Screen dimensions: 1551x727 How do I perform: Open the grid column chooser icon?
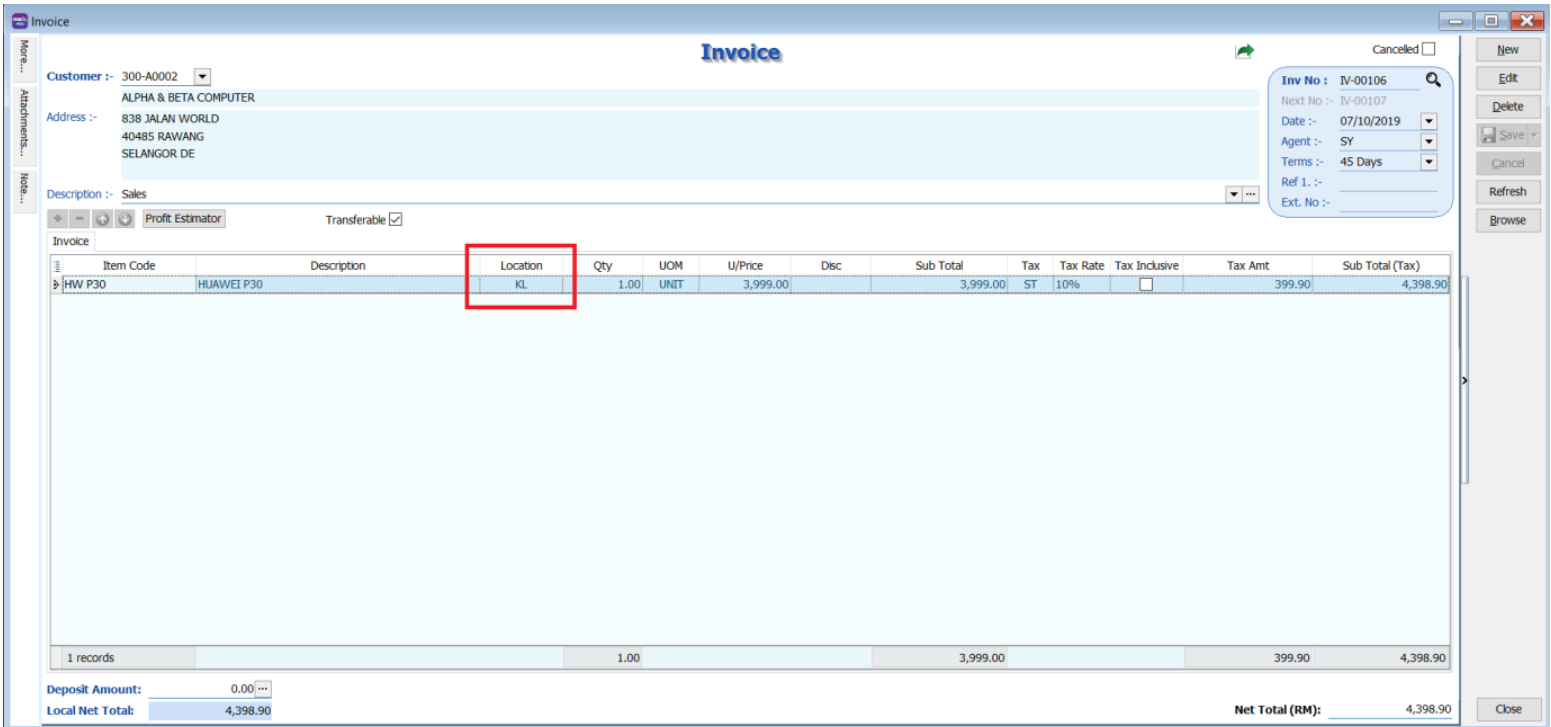pyautogui.click(x=57, y=266)
